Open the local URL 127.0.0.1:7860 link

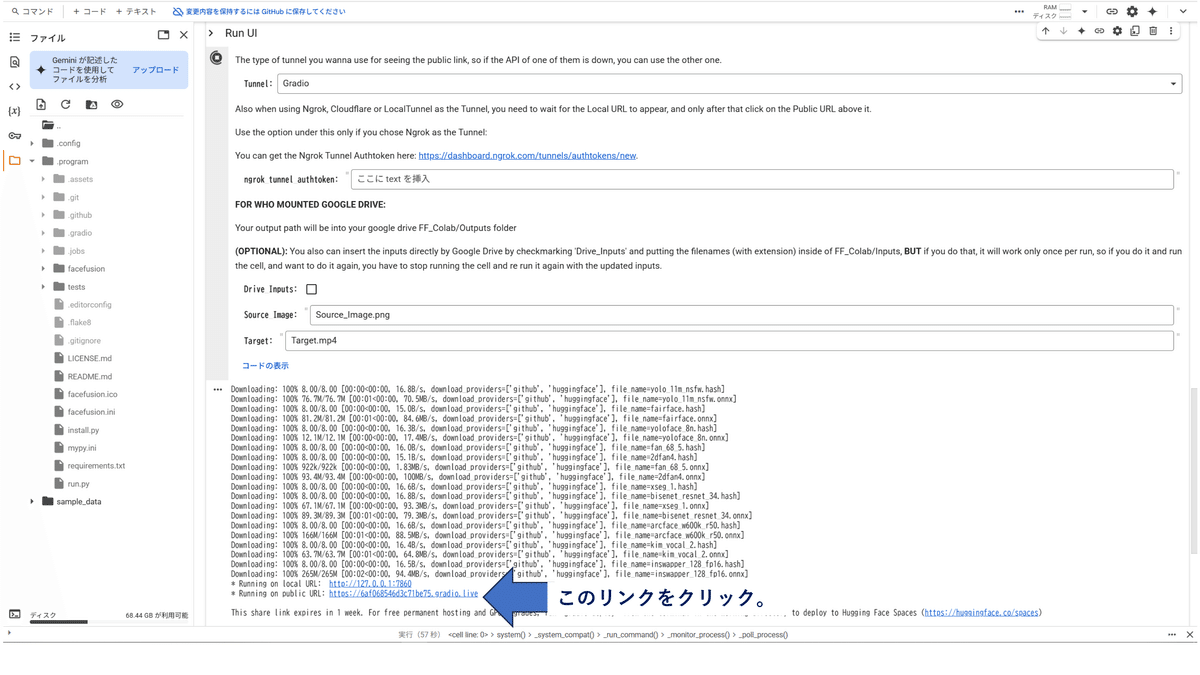tap(370, 584)
